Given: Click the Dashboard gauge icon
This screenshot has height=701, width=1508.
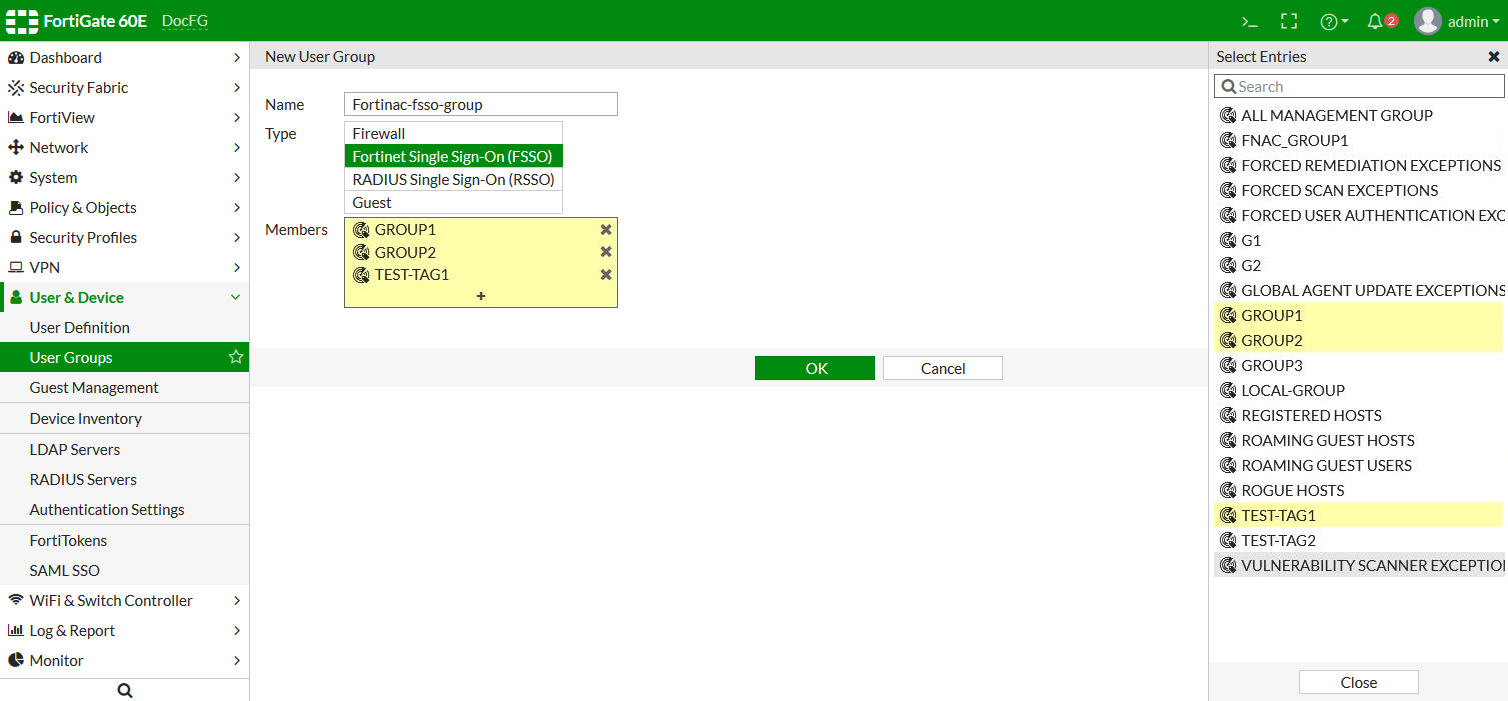Looking at the screenshot, I should pyautogui.click(x=16, y=58).
